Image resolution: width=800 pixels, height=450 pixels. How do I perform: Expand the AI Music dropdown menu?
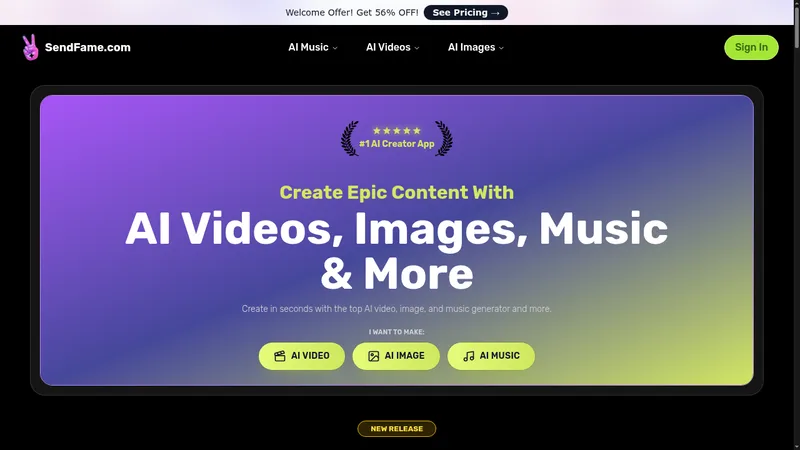point(313,47)
